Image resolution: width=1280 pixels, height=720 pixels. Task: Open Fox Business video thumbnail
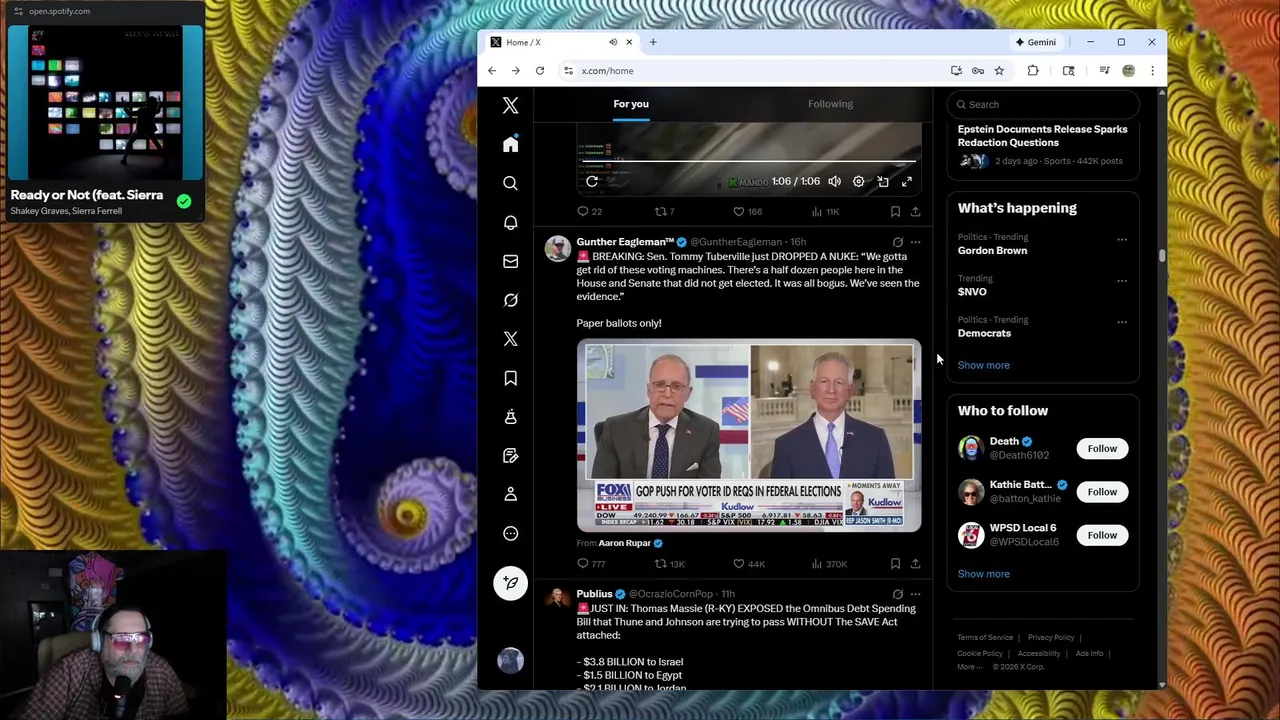749,436
